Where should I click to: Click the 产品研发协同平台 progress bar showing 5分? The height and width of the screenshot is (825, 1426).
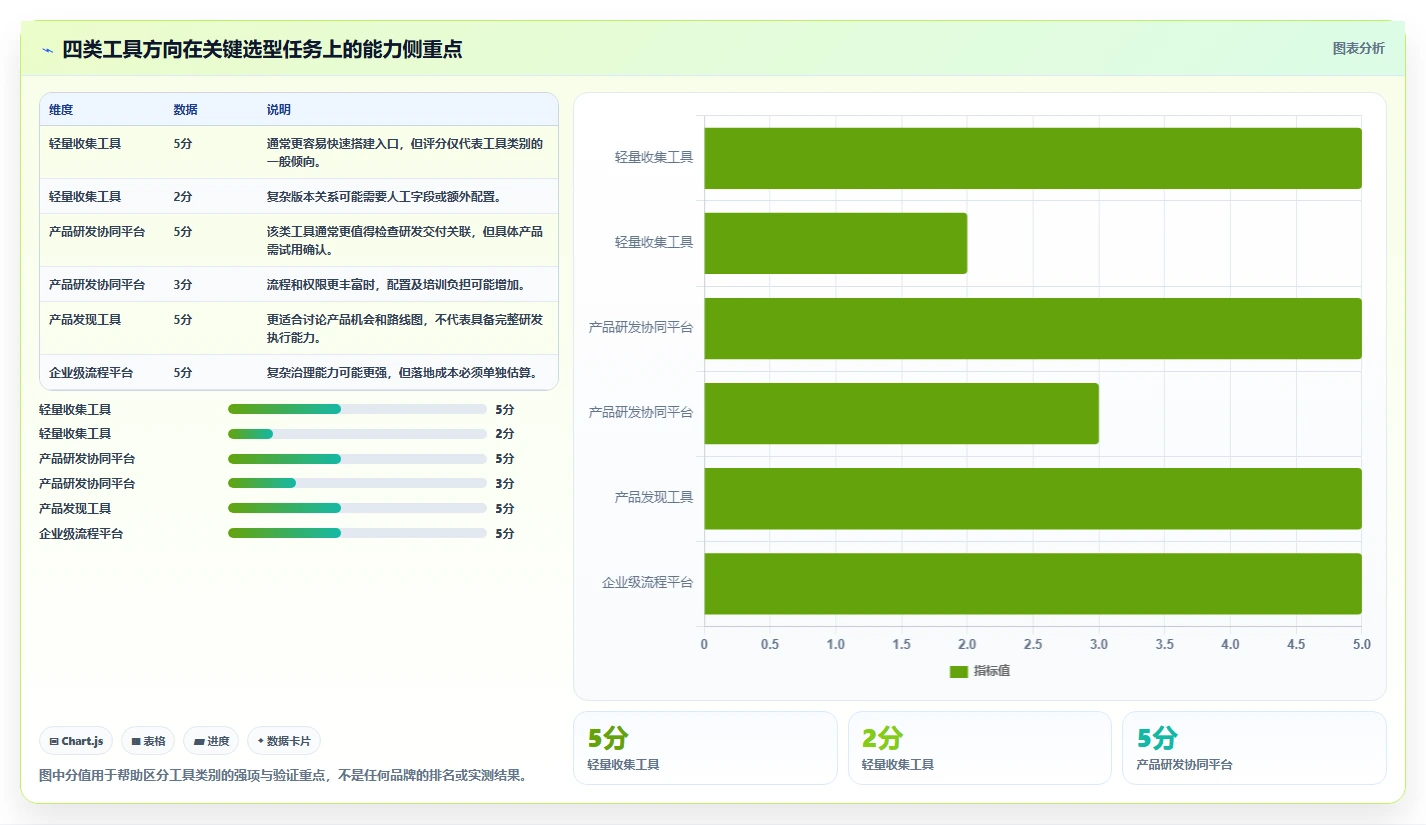coord(357,459)
